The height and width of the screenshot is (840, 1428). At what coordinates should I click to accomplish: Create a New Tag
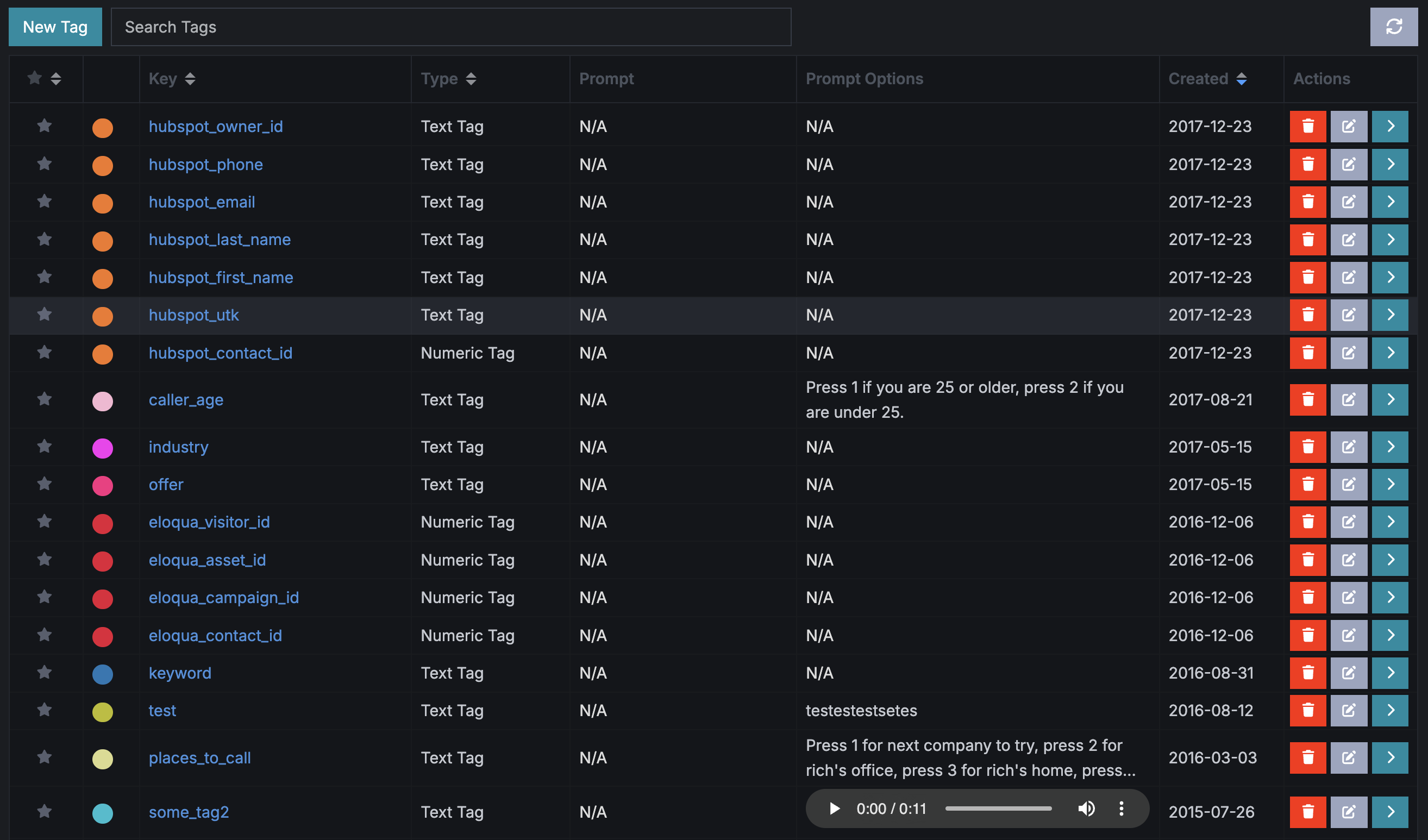click(55, 27)
